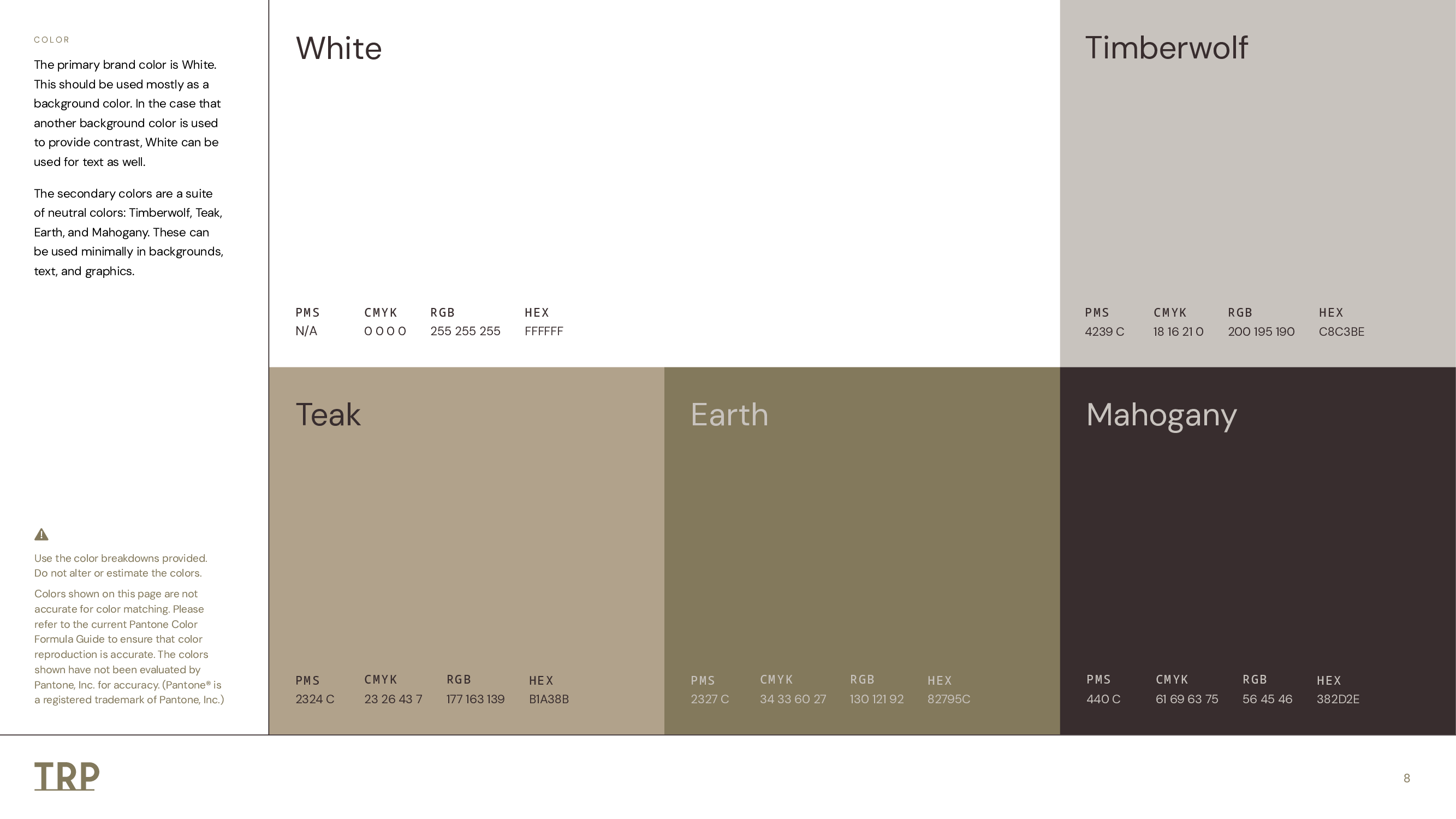Click the Pantone disclaimer paragraph
The width and height of the screenshot is (1456, 819).
[129, 646]
